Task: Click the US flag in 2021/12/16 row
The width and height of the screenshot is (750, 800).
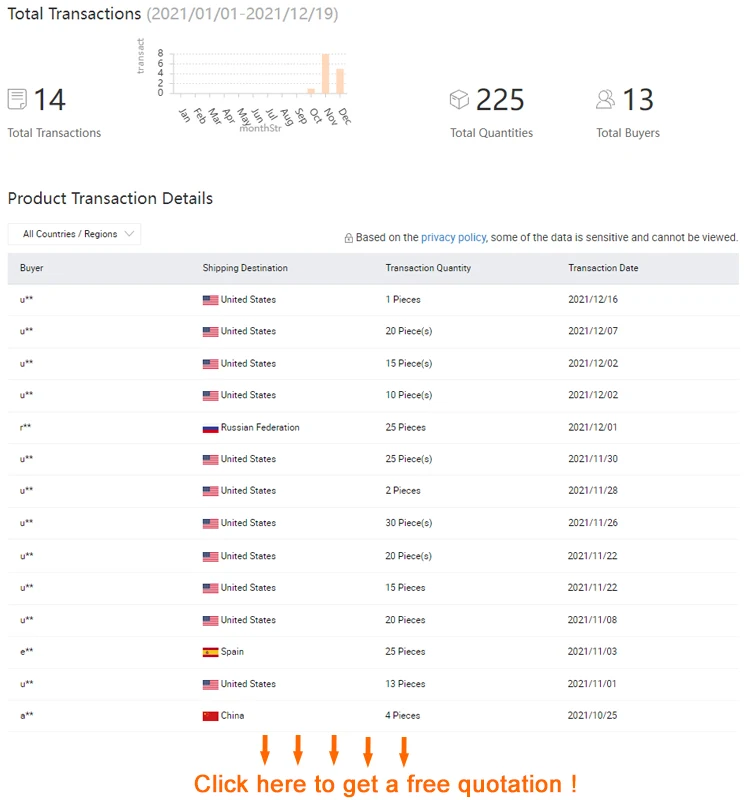Action: point(210,300)
